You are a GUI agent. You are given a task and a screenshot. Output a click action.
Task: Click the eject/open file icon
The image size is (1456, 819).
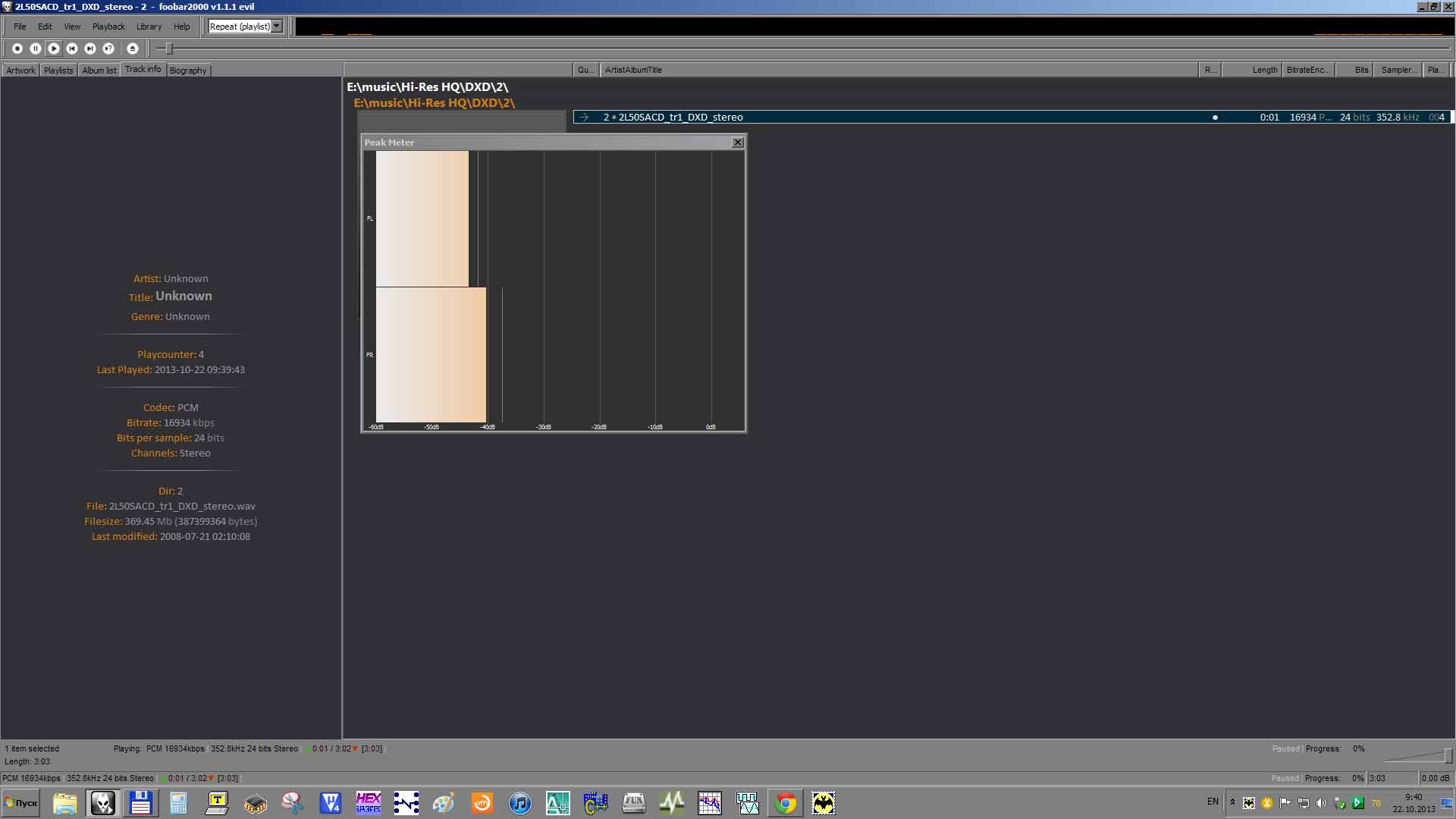(x=133, y=48)
